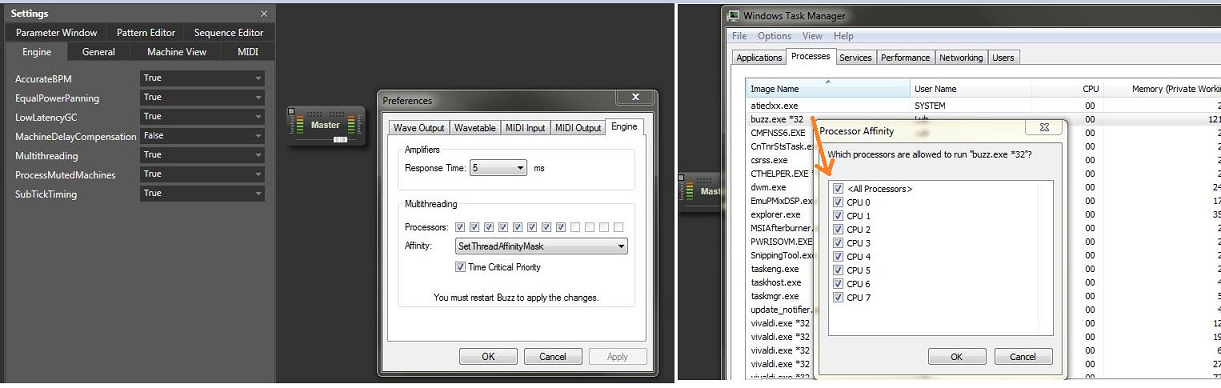Click Cancel in Processor Affinity dialog

point(1023,357)
